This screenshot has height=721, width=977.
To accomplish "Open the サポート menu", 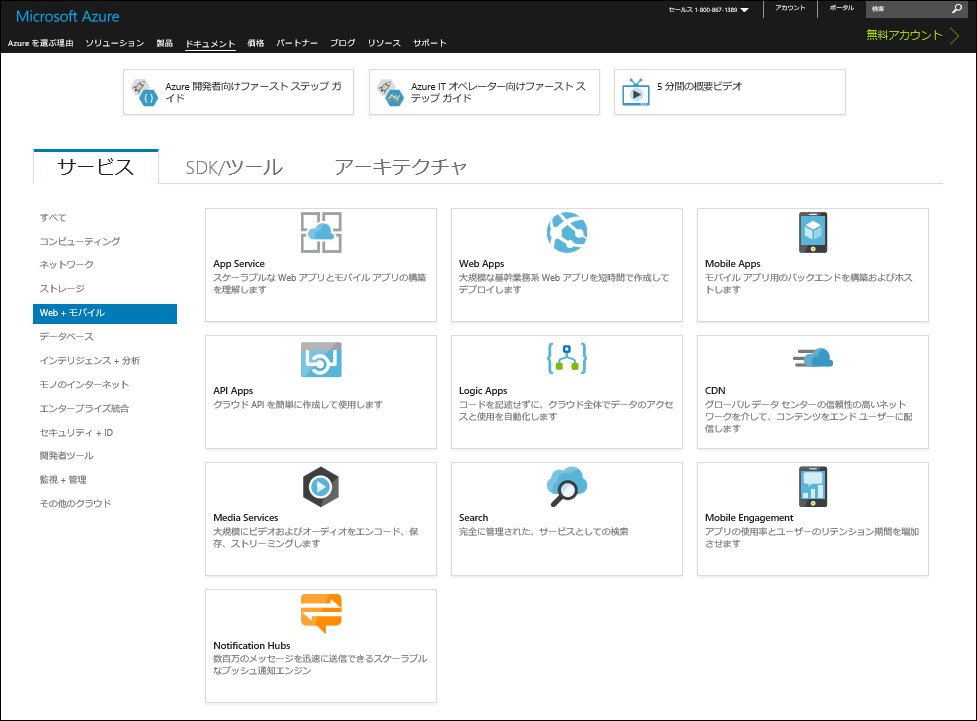I will coord(430,43).
